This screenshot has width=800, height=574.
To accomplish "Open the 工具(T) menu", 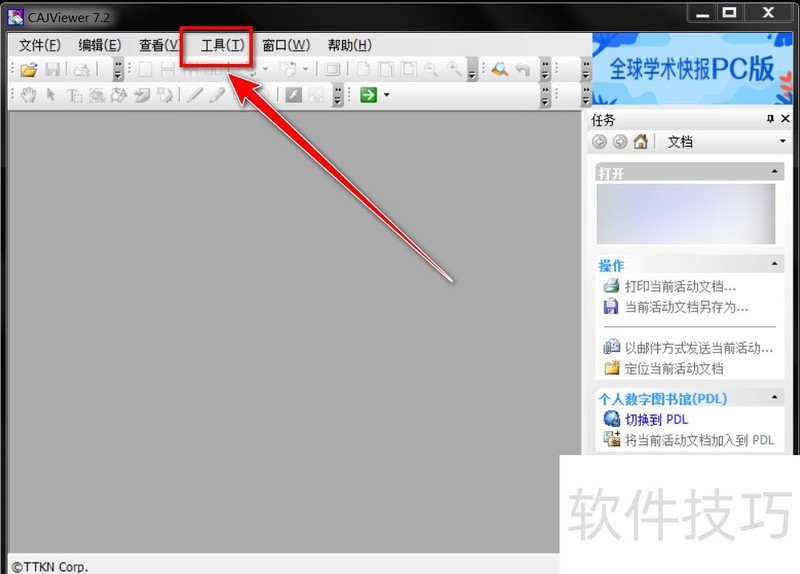I will [222, 45].
